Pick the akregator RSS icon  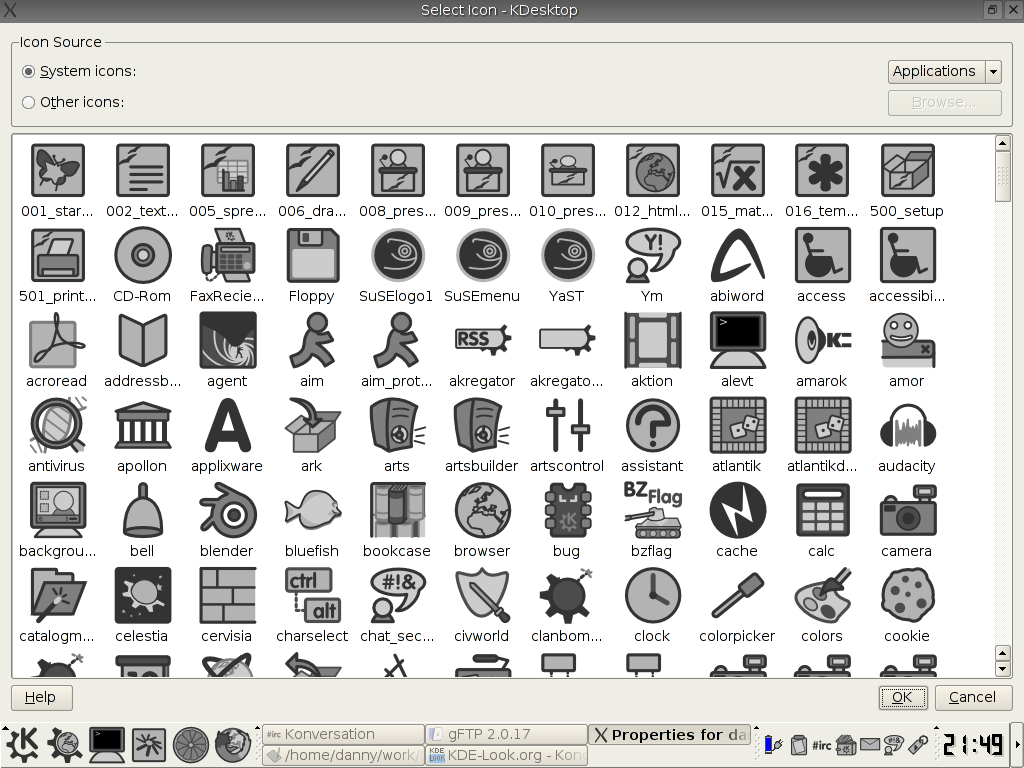pos(482,341)
